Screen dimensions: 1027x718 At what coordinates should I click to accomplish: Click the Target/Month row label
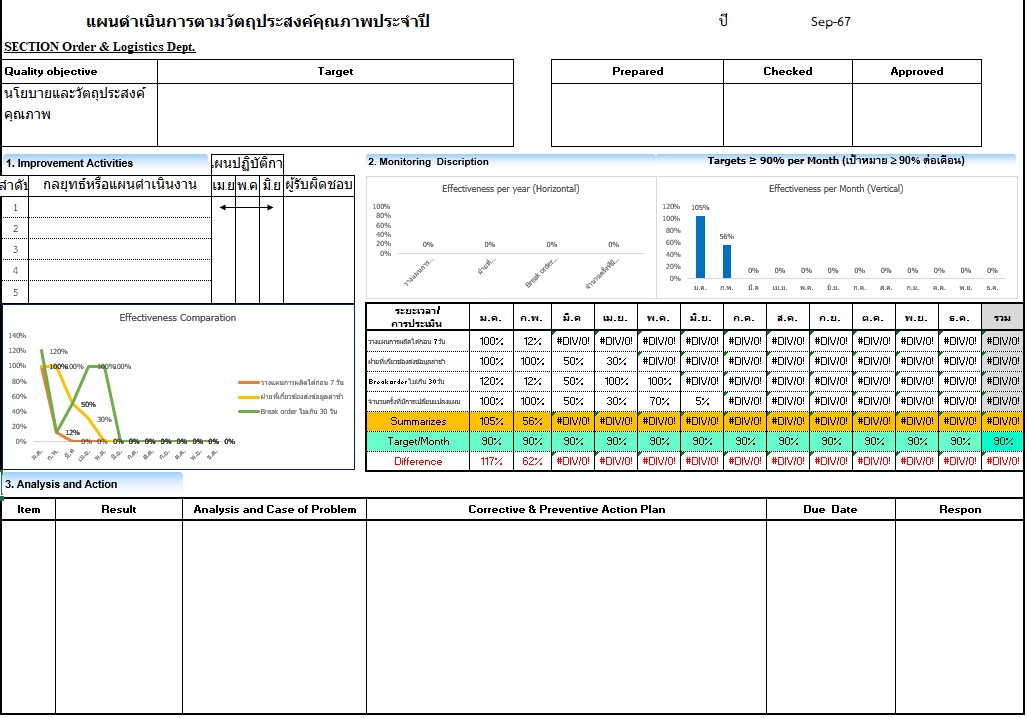(x=418, y=441)
